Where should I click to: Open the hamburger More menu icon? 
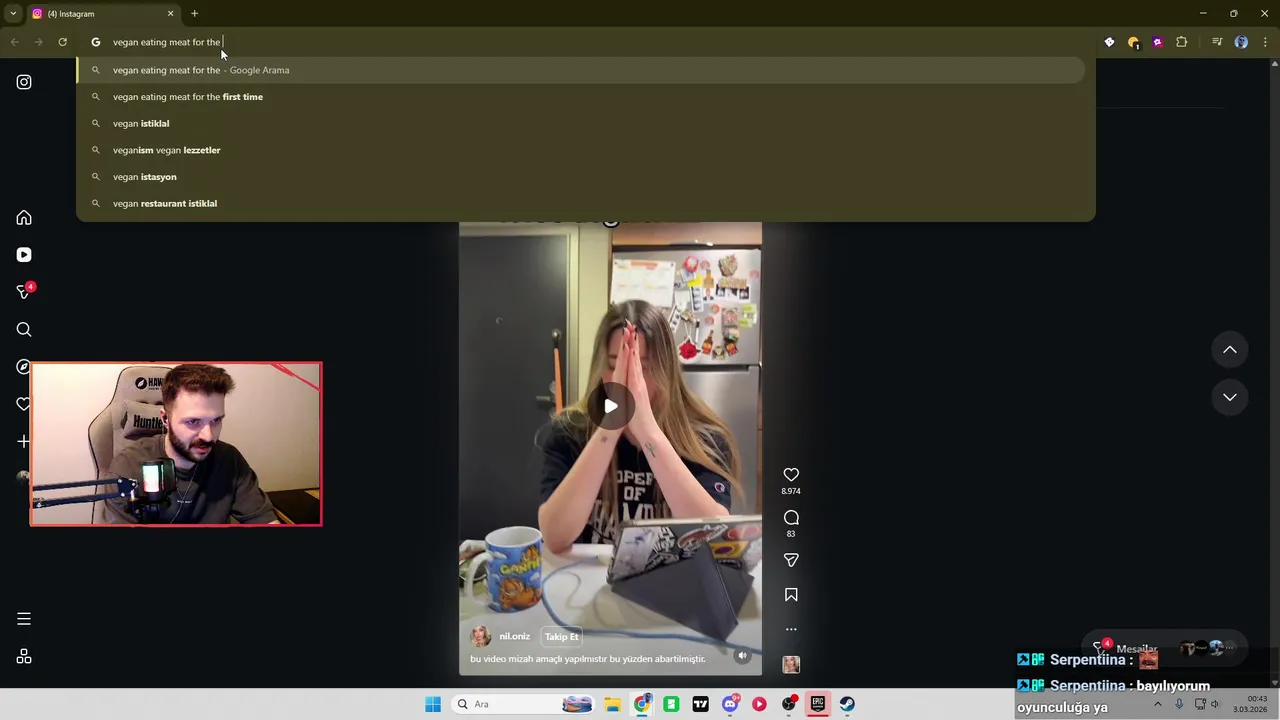[24, 619]
